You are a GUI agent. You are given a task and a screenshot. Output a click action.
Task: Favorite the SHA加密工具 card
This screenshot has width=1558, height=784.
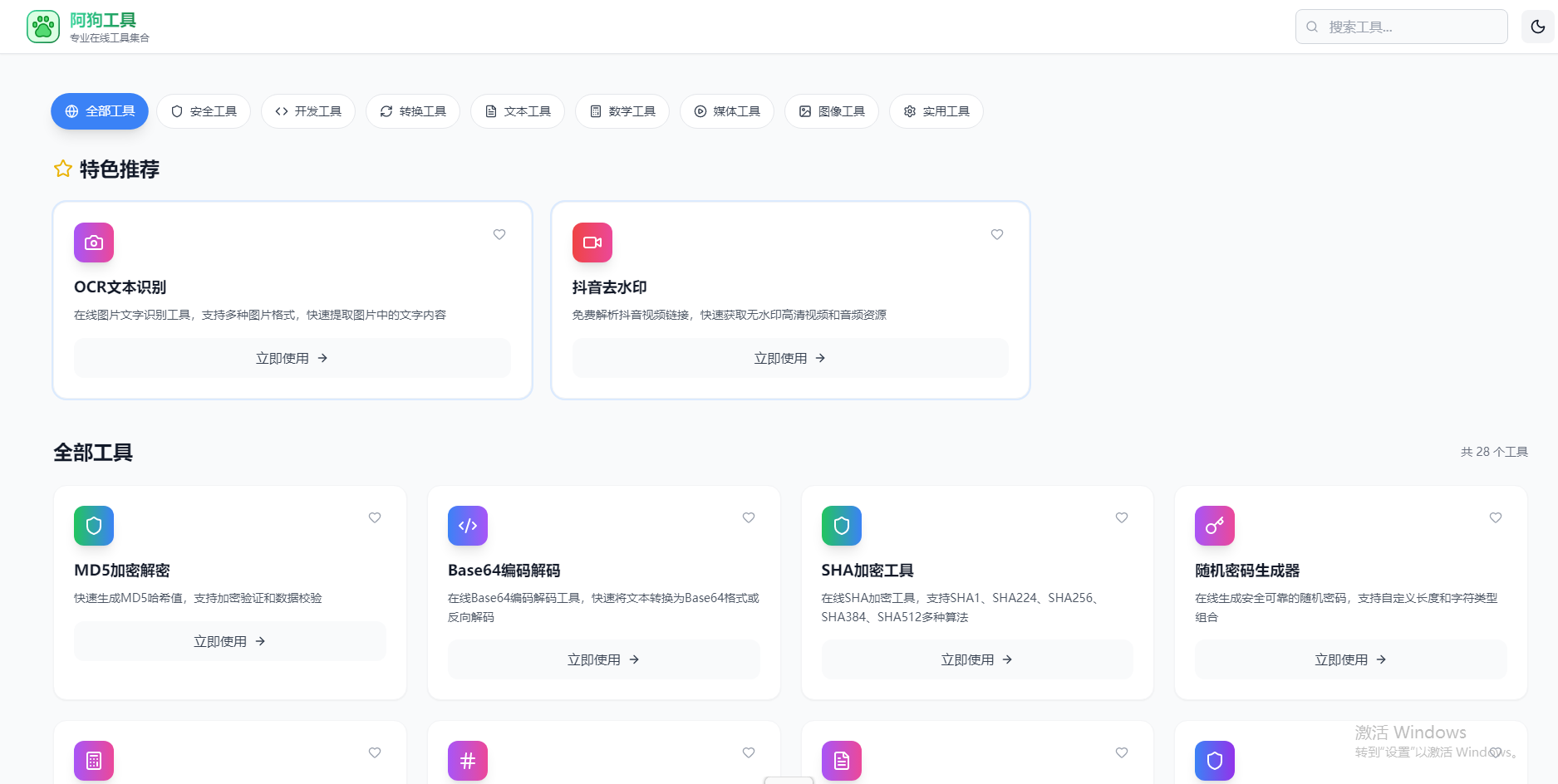pyautogui.click(x=1122, y=517)
